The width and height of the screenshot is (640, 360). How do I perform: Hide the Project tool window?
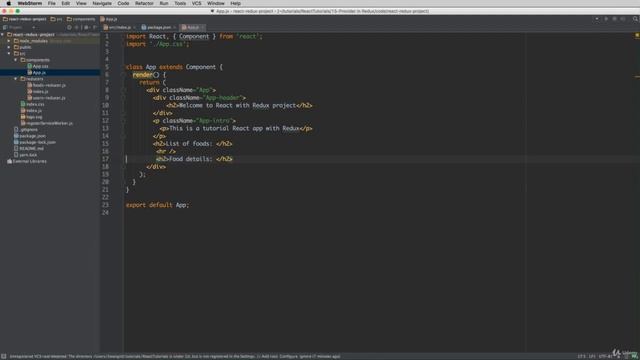[95, 27]
